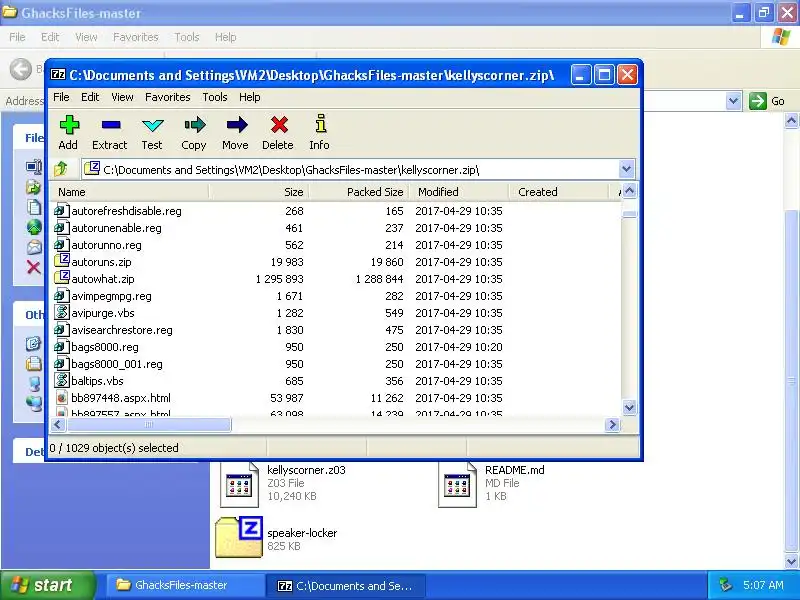Open the Tools menu in the Explorer window

(187, 37)
